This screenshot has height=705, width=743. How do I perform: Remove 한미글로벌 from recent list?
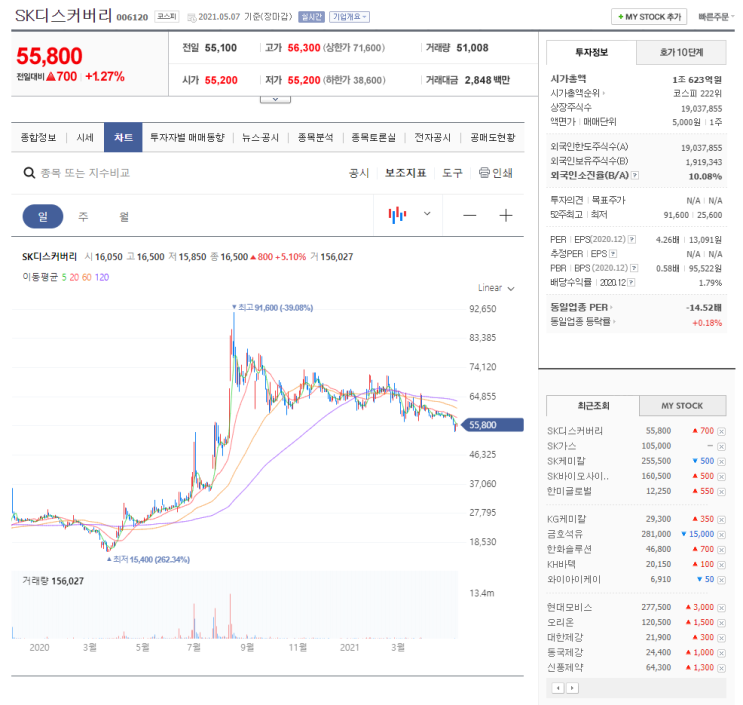click(721, 492)
